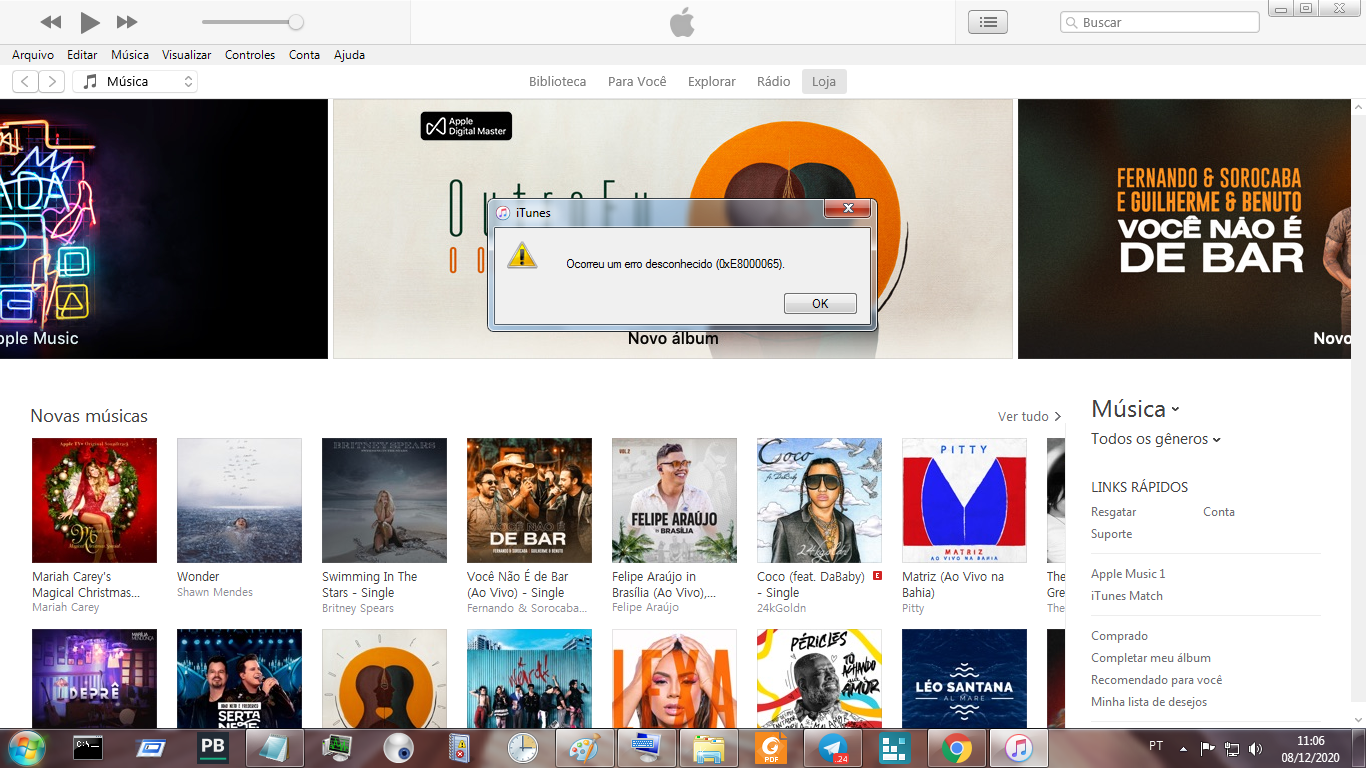Close the iTunes error dialog with X
1366x768 pixels.
pyautogui.click(x=848, y=208)
